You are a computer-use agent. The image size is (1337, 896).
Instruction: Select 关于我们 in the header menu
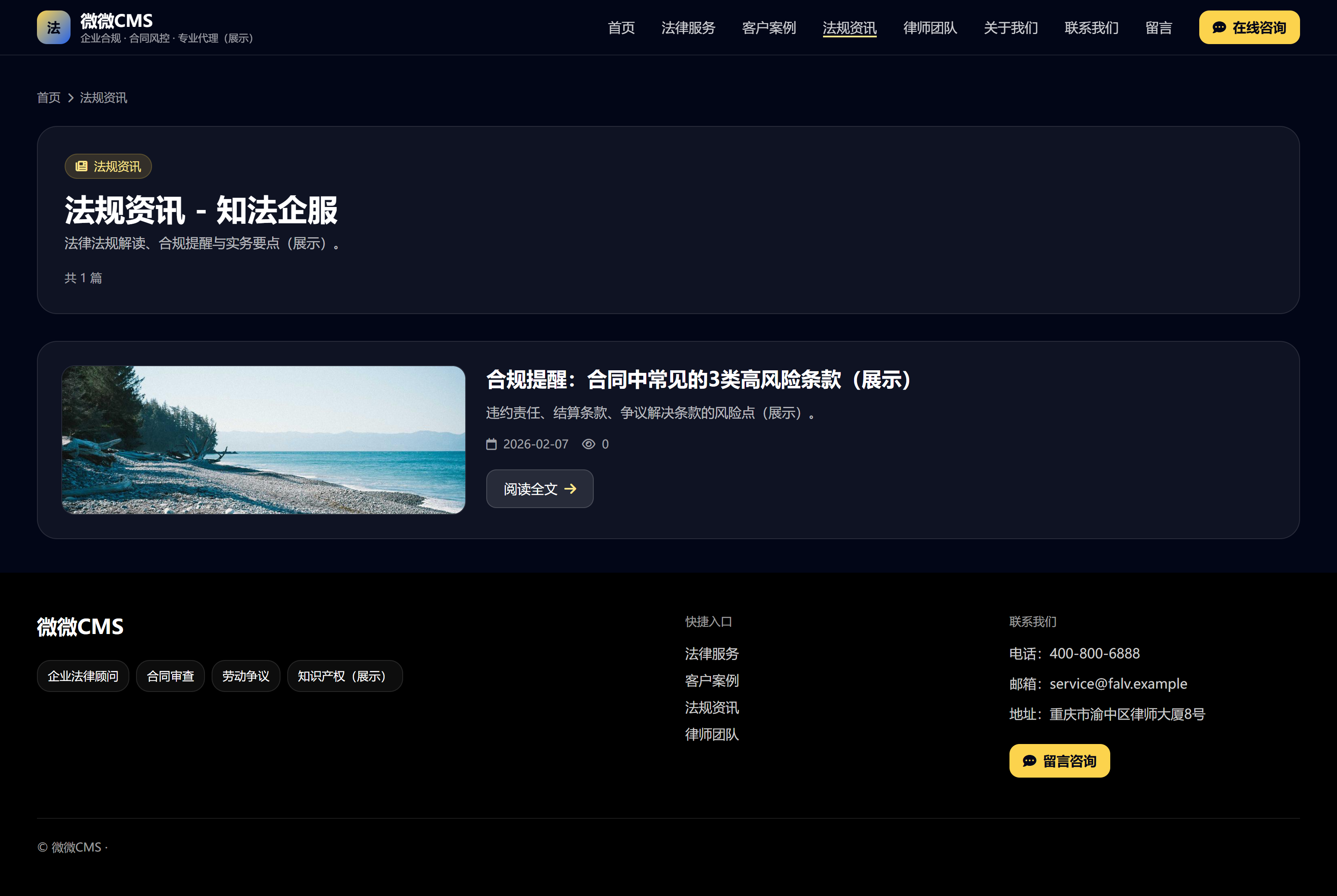point(1010,27)
